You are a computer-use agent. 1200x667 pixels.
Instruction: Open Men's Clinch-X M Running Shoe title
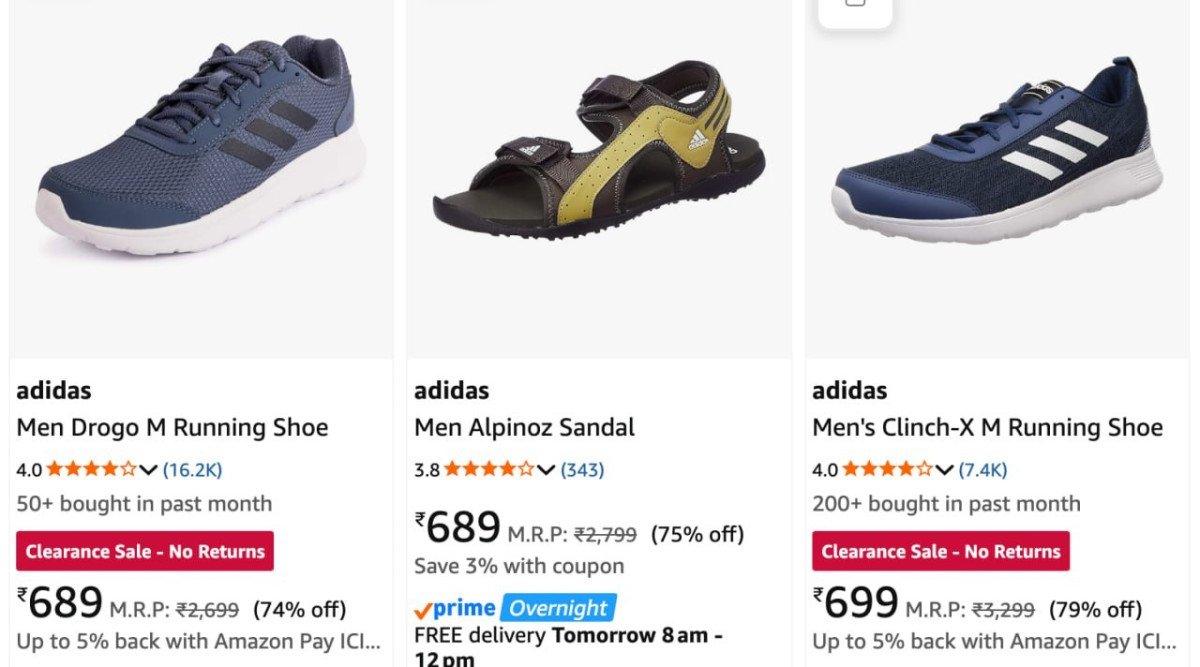pos(988,428)
